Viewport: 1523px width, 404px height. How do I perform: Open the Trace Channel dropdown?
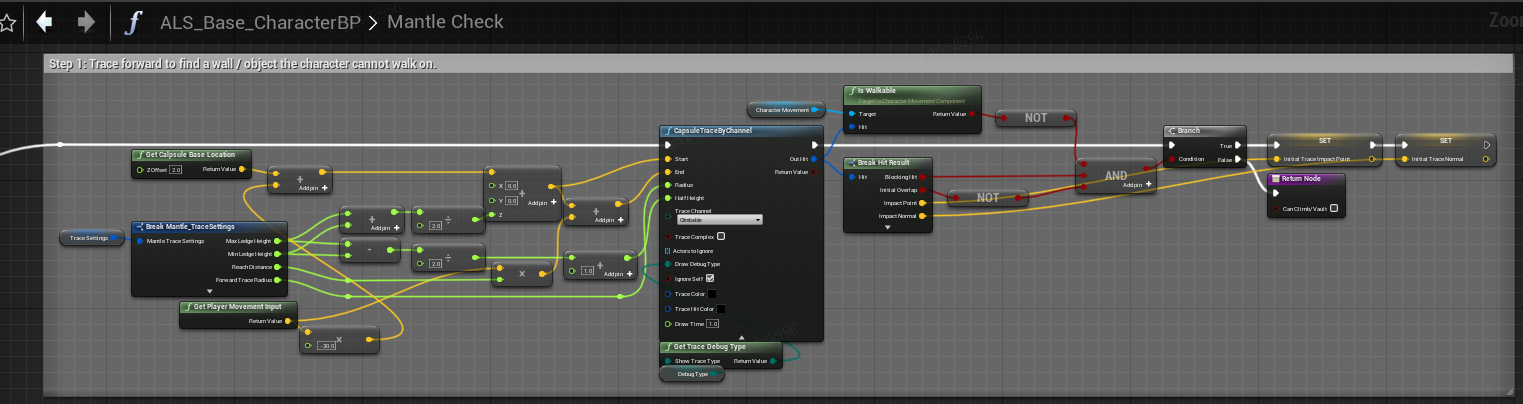click(x=719, y=219)
